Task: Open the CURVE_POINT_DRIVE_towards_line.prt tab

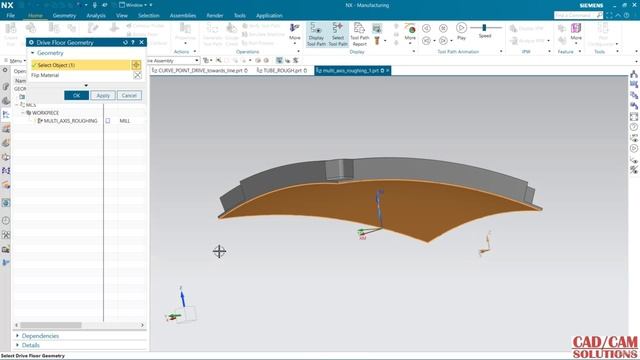Action: [200, 71]
